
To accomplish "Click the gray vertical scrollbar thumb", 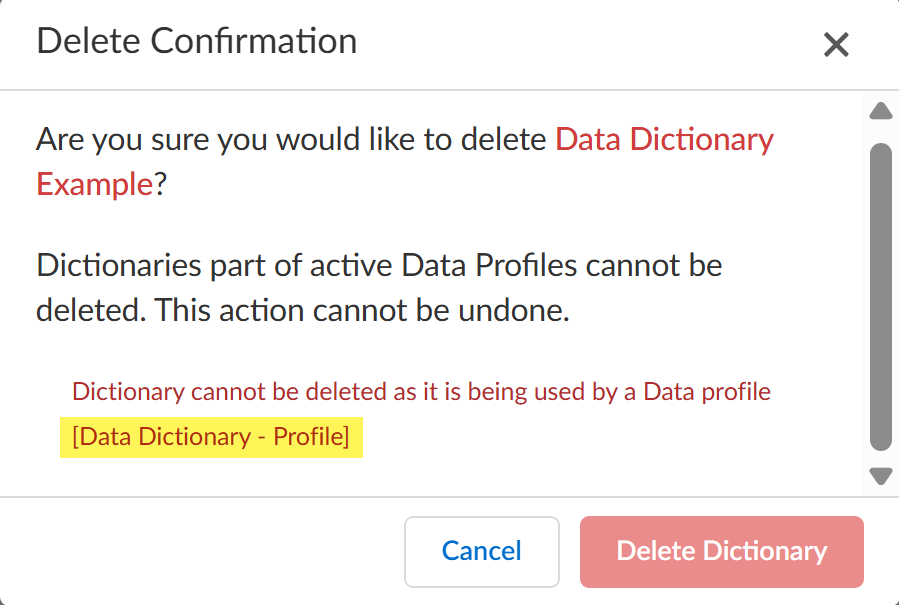I will point(881,296).
